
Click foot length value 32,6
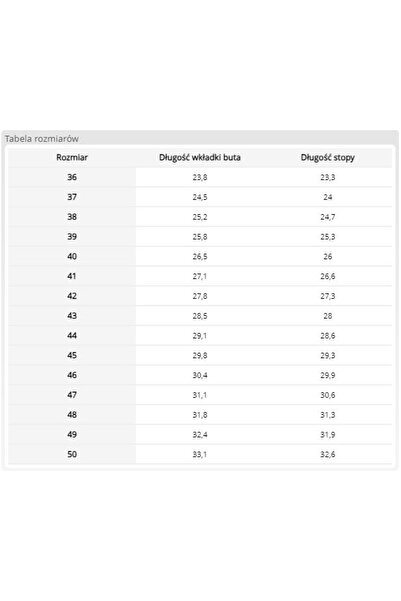(x=328, y=454)
